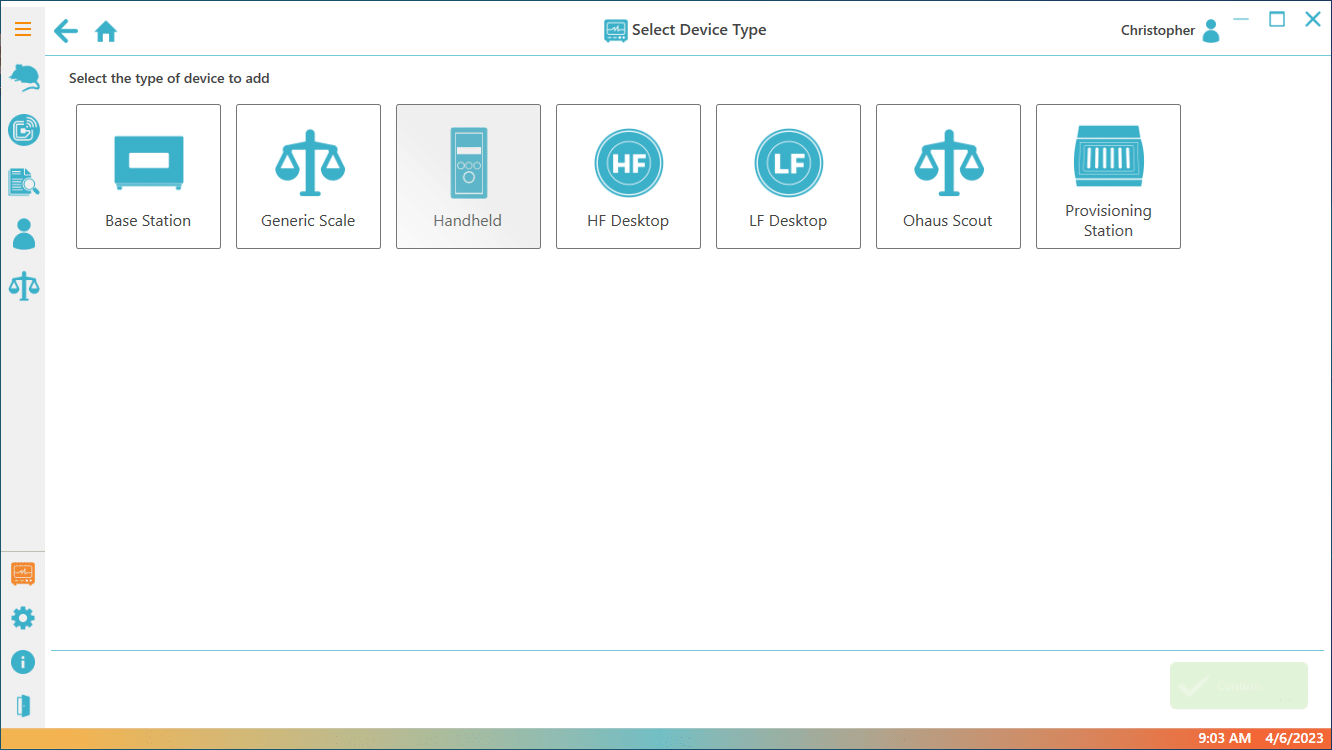Open the orange devices monitor icon
The width and height of the screenshot is (1332, 750).
coord(23,574)
